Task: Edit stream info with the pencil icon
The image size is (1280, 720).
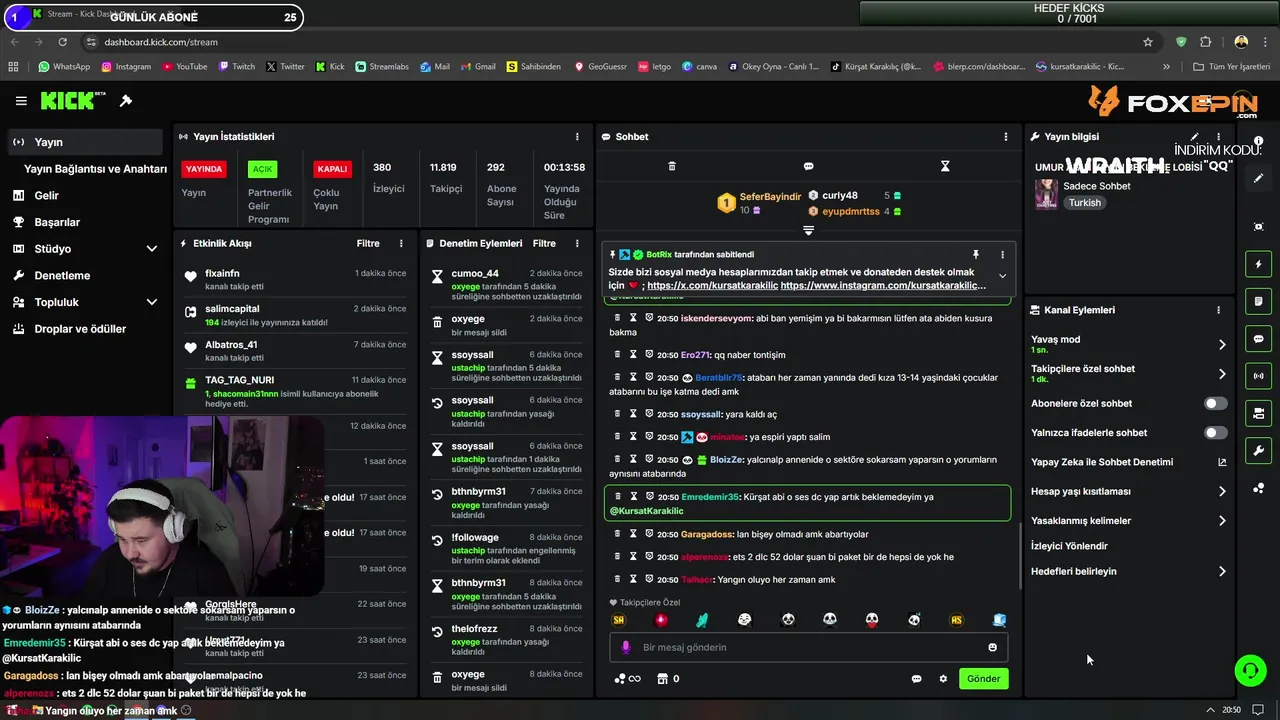Action: [1194, 137]
